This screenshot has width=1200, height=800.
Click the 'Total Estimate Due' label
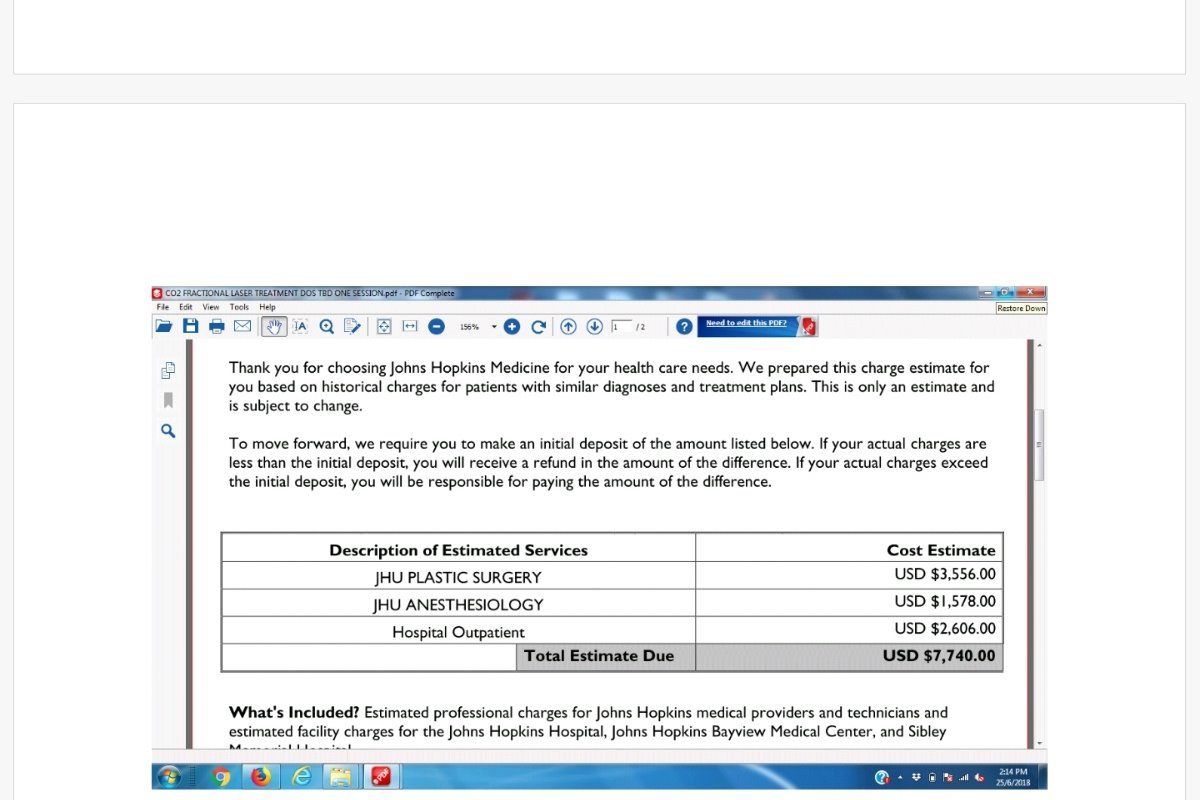[x=599, y=656]
